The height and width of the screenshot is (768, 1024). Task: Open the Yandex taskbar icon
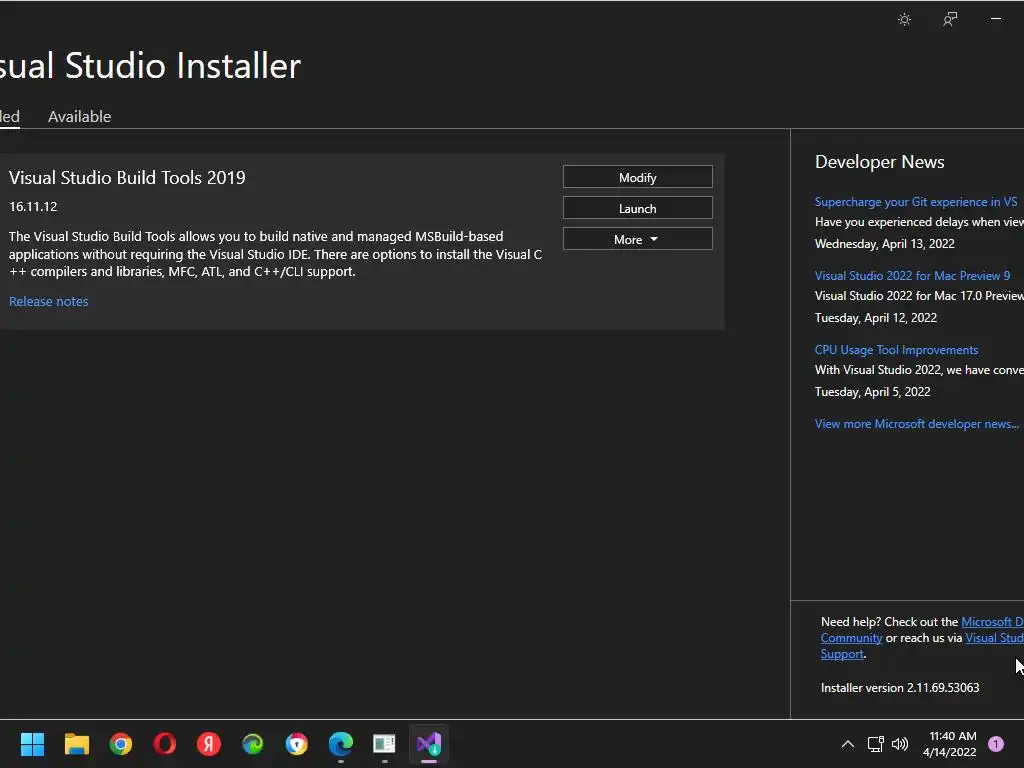point(209,744)
